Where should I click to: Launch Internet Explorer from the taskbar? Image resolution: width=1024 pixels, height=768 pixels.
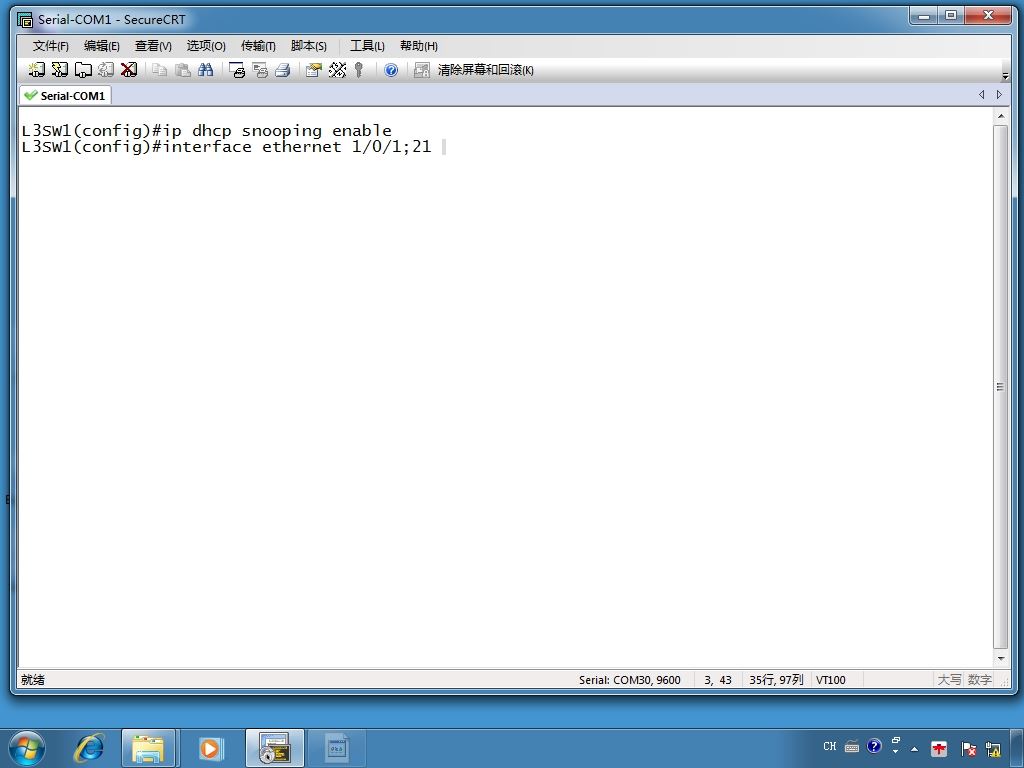(89, 748)
